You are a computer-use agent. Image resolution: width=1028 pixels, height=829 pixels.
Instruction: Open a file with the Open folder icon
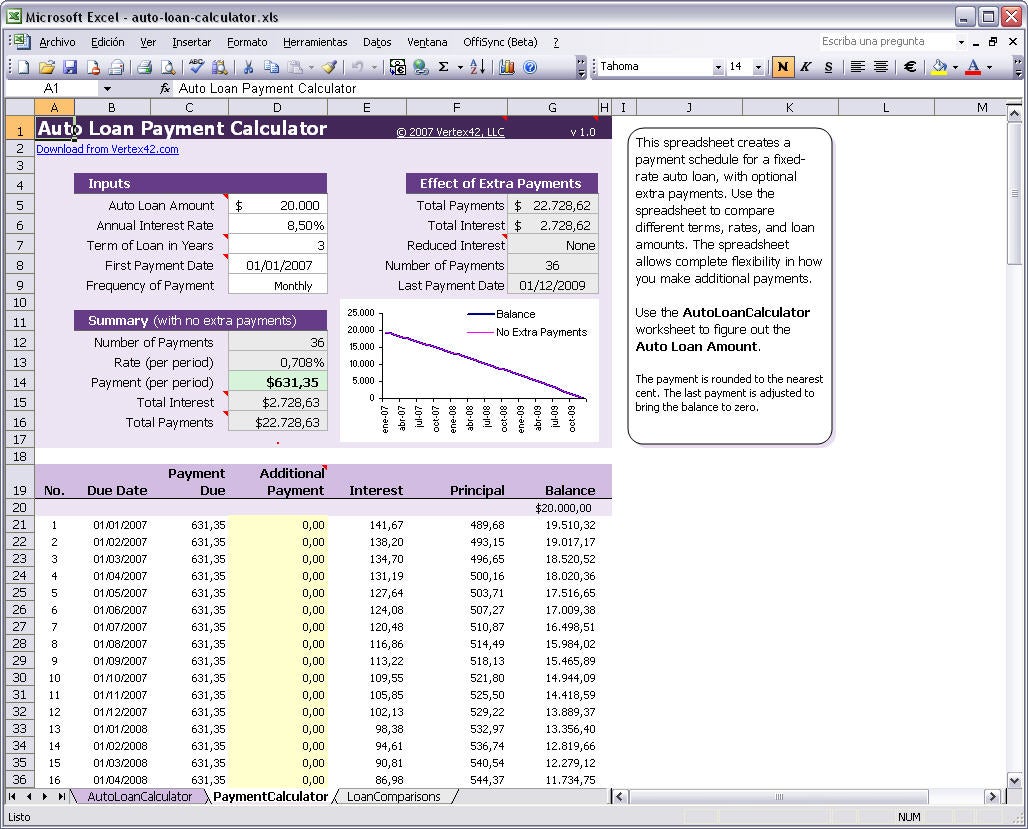point(47,67)
